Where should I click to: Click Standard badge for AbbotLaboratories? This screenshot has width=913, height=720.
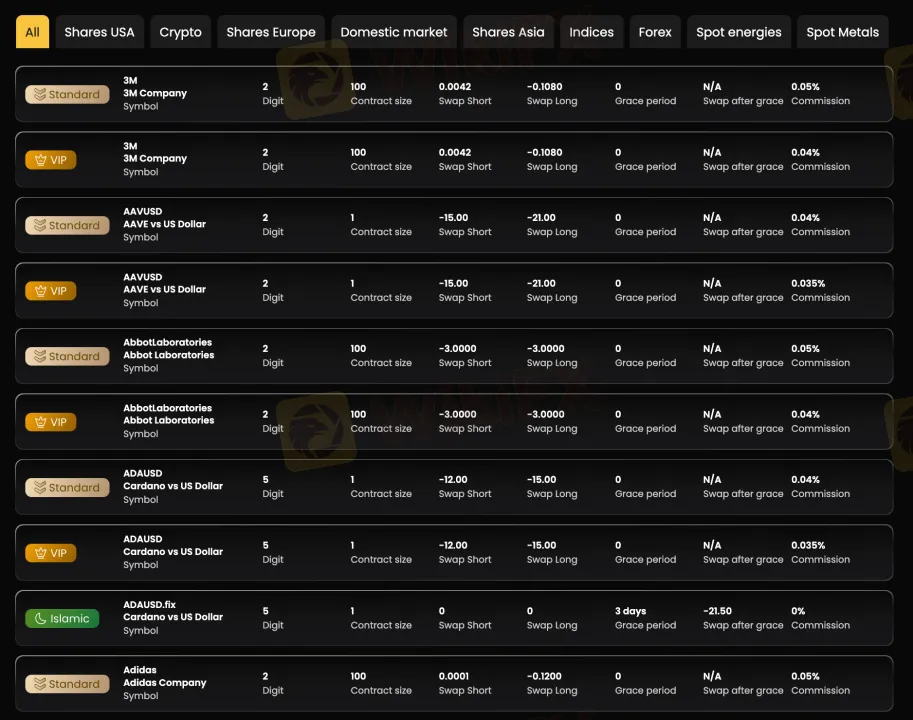67,356
